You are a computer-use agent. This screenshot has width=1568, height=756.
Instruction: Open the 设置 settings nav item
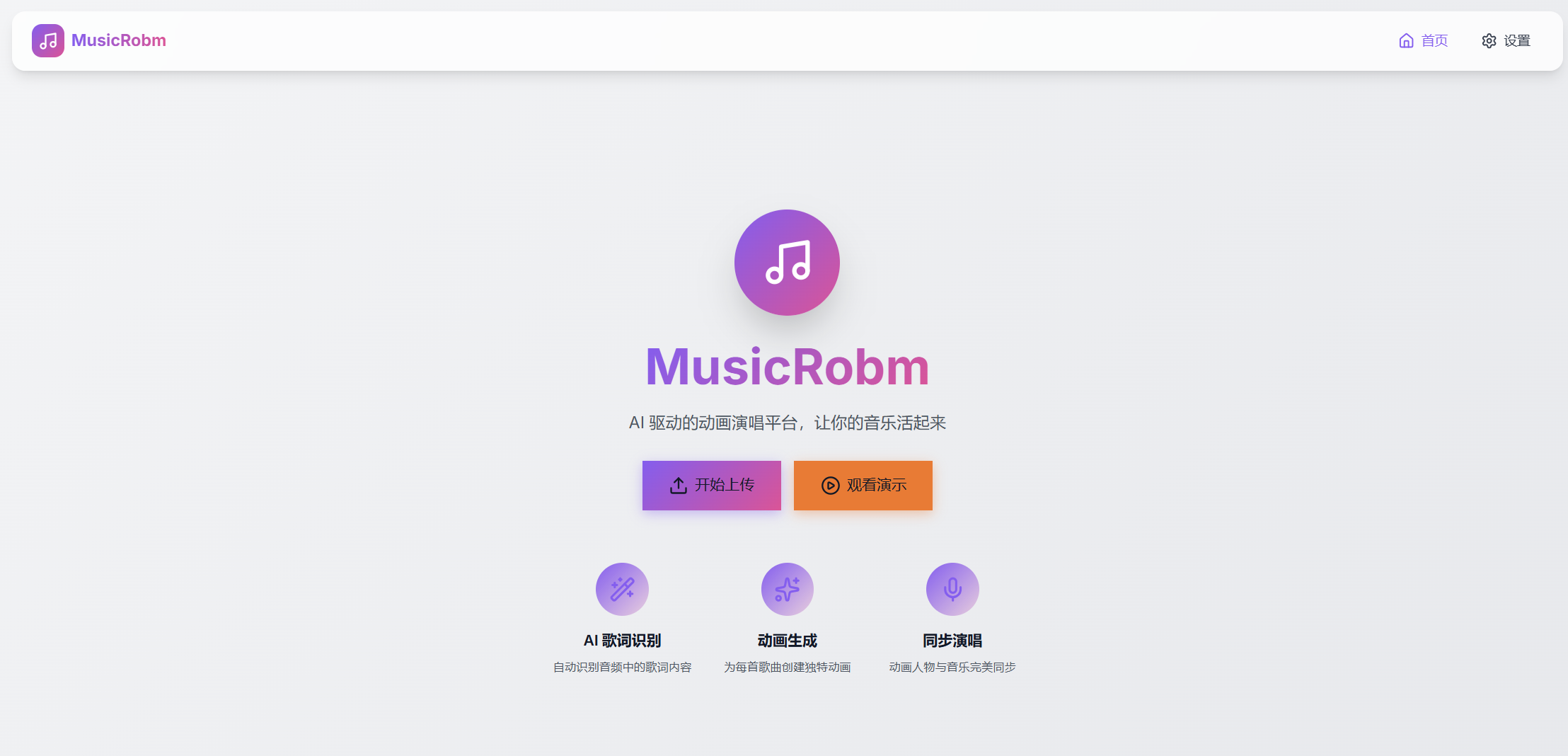point(1506,41)
